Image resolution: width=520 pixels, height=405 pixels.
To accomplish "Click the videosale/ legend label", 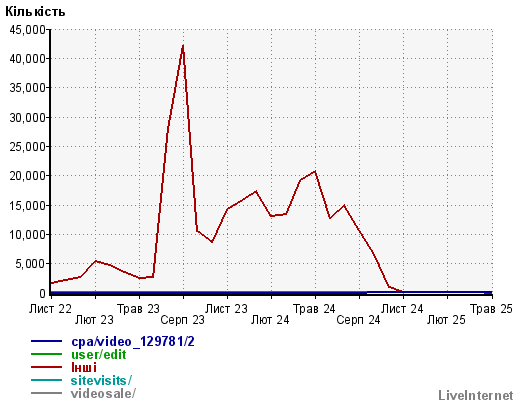I will point(103,394).
